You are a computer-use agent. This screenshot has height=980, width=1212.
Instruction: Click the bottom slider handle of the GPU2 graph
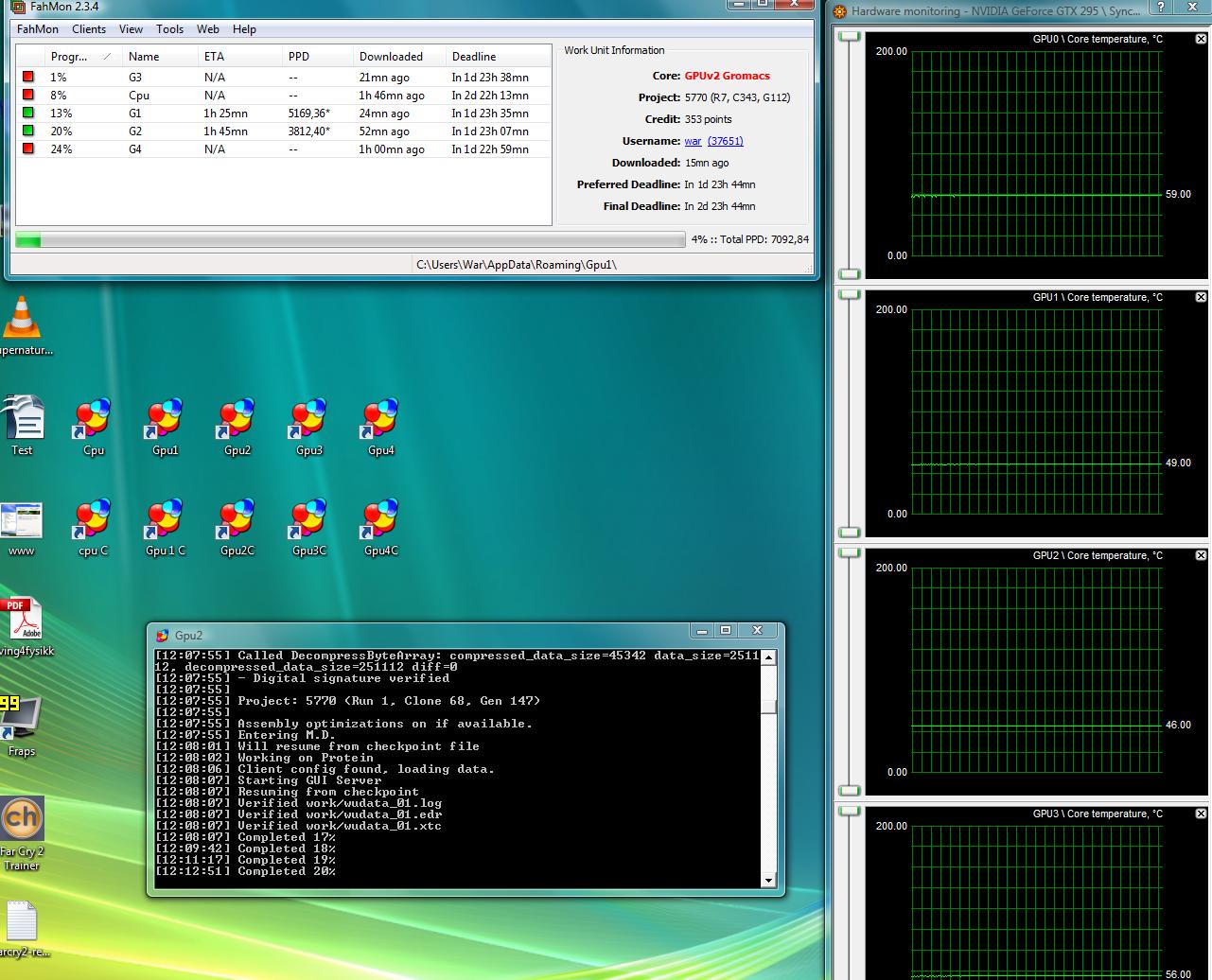(850, 791)
